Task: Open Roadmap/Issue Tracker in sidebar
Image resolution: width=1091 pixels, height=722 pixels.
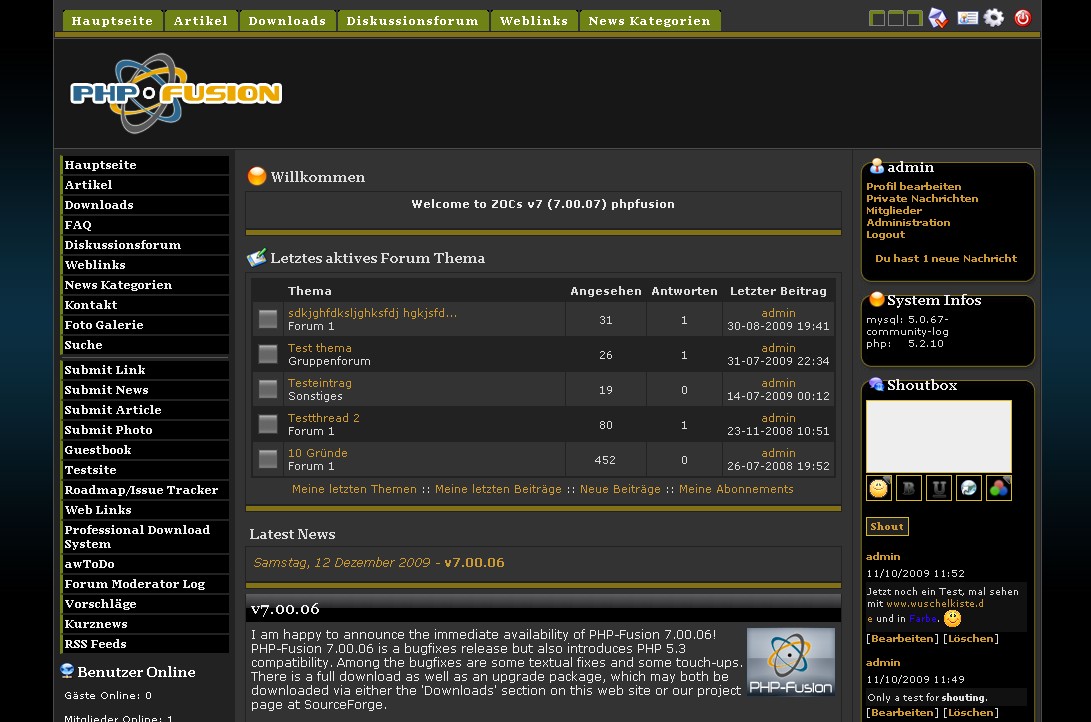Action: tap(145, 490)
